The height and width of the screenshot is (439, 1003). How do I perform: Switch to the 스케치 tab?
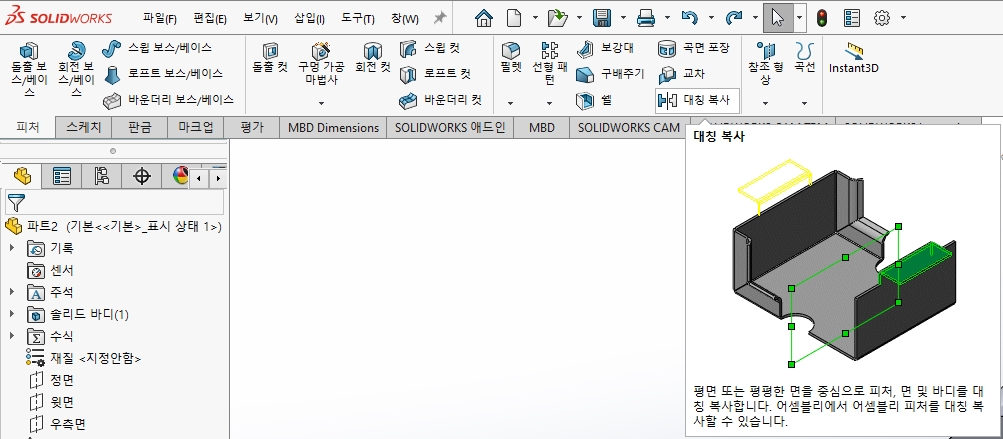(x=84, y=127)
